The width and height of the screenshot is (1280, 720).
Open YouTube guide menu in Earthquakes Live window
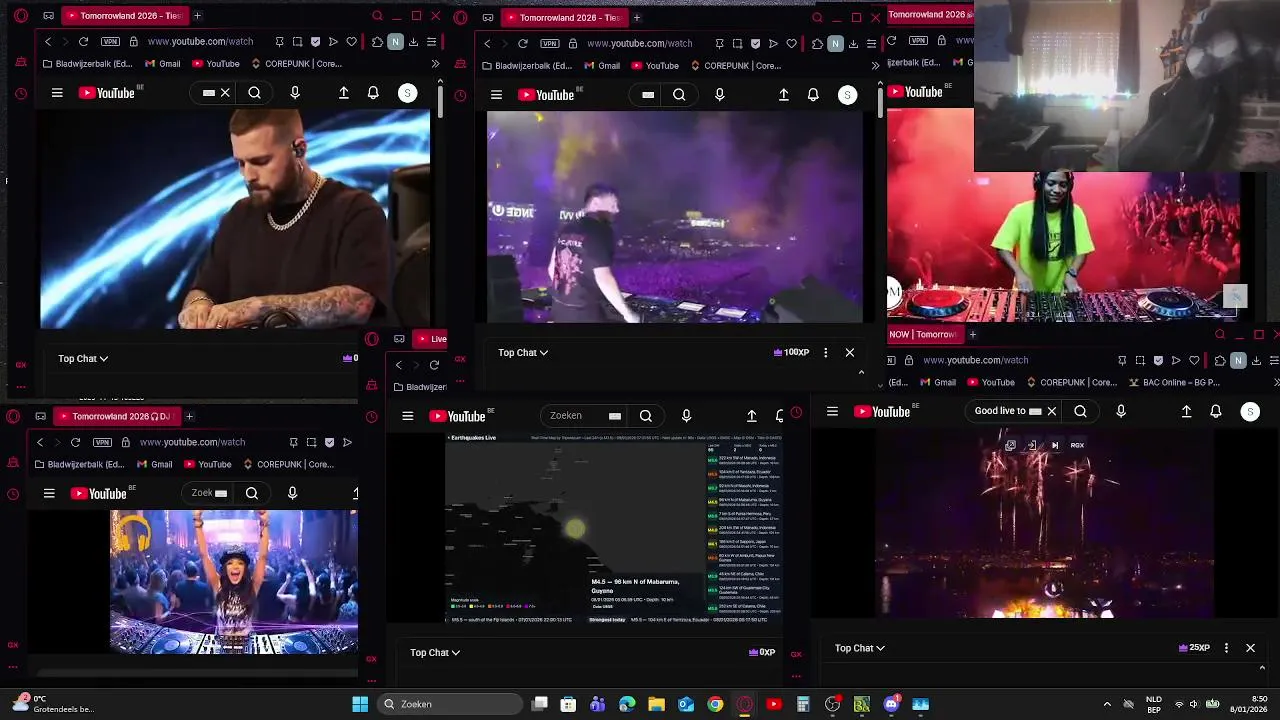pyautogui.click(x=407, y=416)
